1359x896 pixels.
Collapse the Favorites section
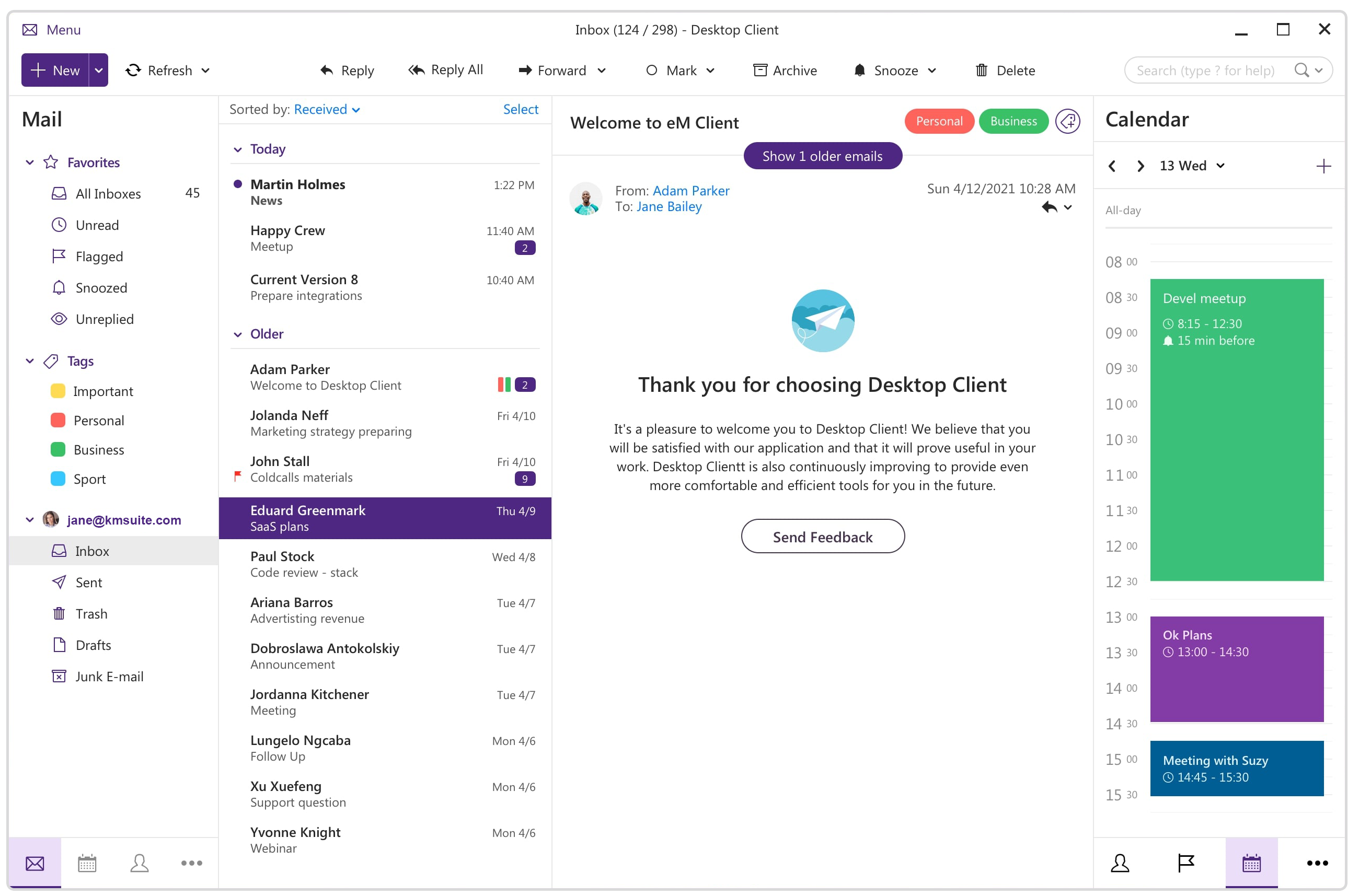click(30, 163)
